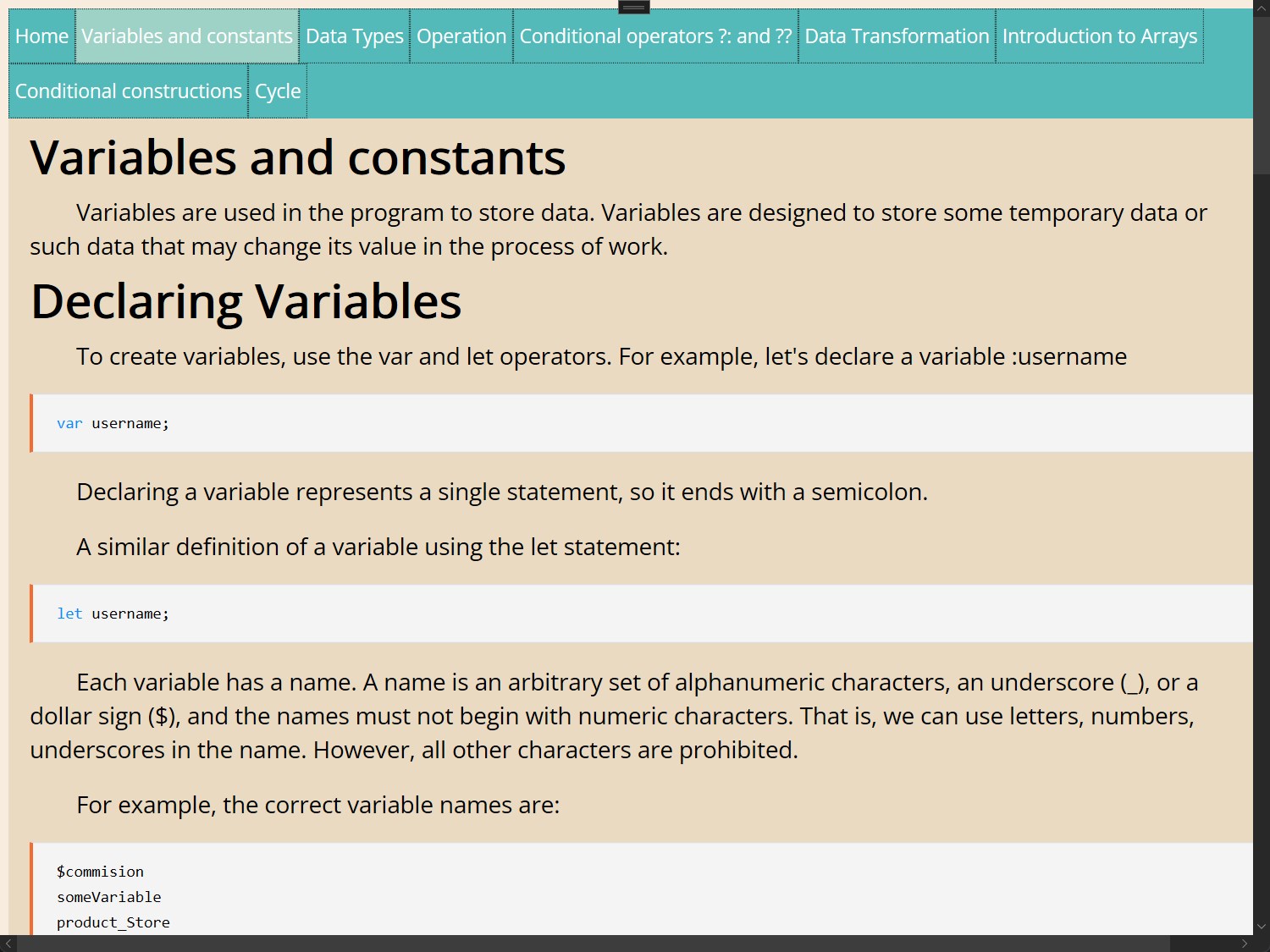Click the vertical scrollbar down arrow
Image resolution: width=1270 pixels, height=952 pixels.
tap(1261, 927)
